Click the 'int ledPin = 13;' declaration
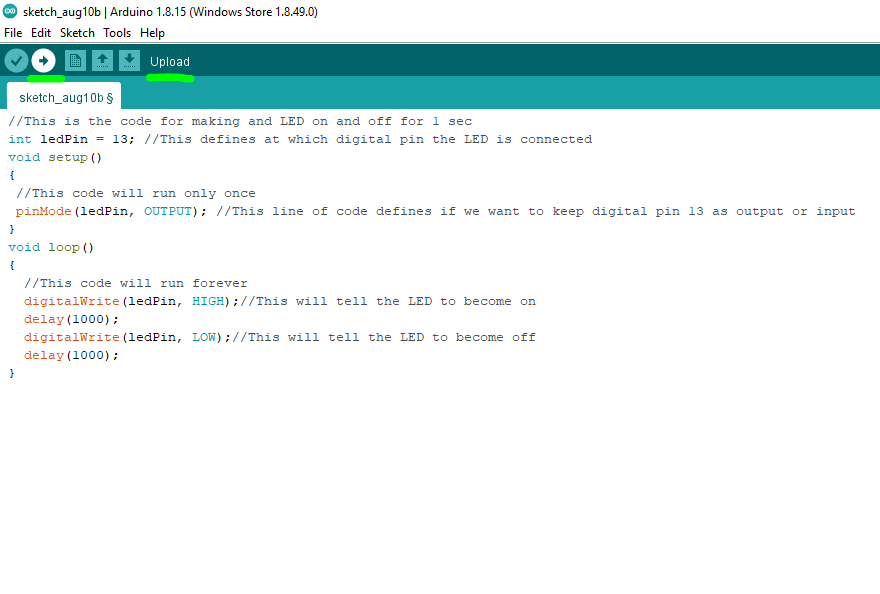The image size is (880, 594). [x=71, y=139]
